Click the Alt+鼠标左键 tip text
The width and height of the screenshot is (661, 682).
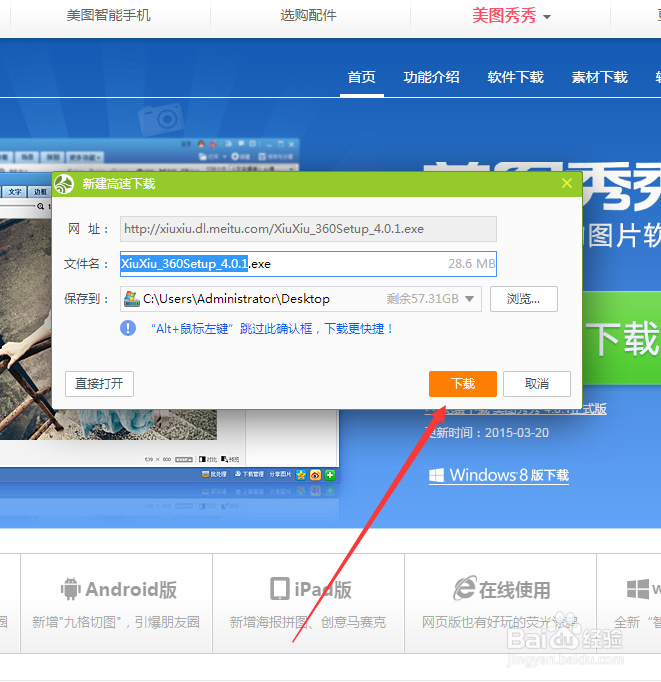tap(272, 328)
